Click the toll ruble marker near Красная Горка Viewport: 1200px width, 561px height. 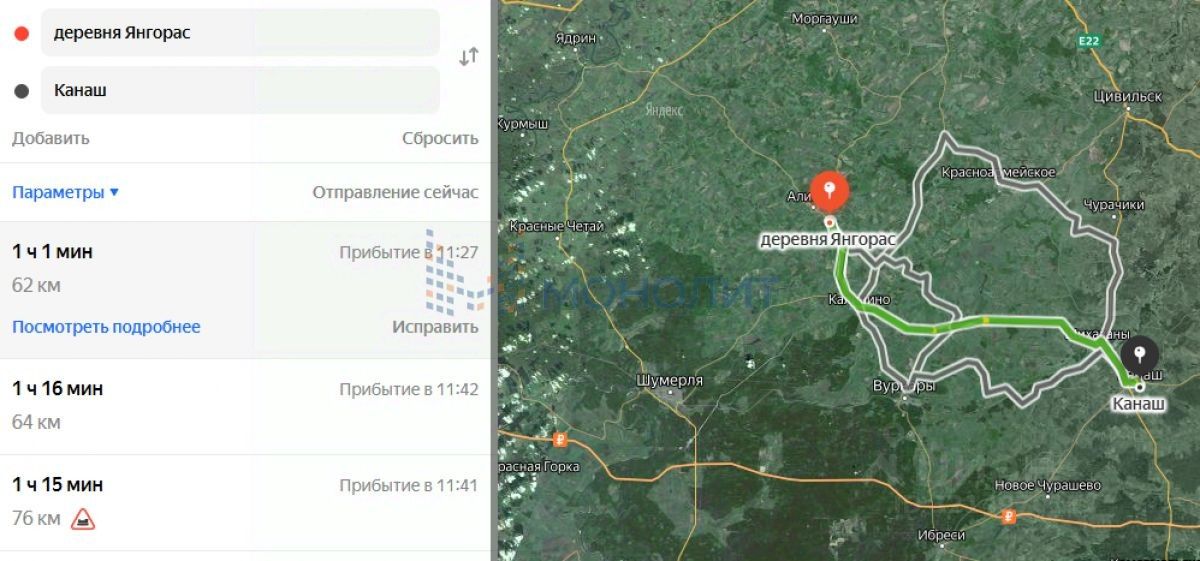[560, 439]
